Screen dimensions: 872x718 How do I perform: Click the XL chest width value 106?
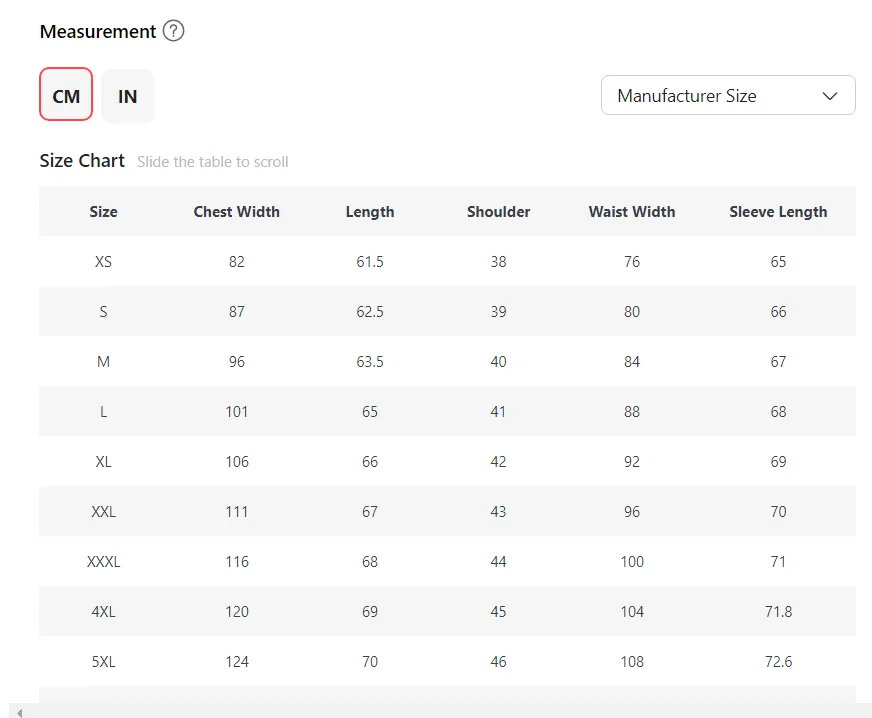236,462
